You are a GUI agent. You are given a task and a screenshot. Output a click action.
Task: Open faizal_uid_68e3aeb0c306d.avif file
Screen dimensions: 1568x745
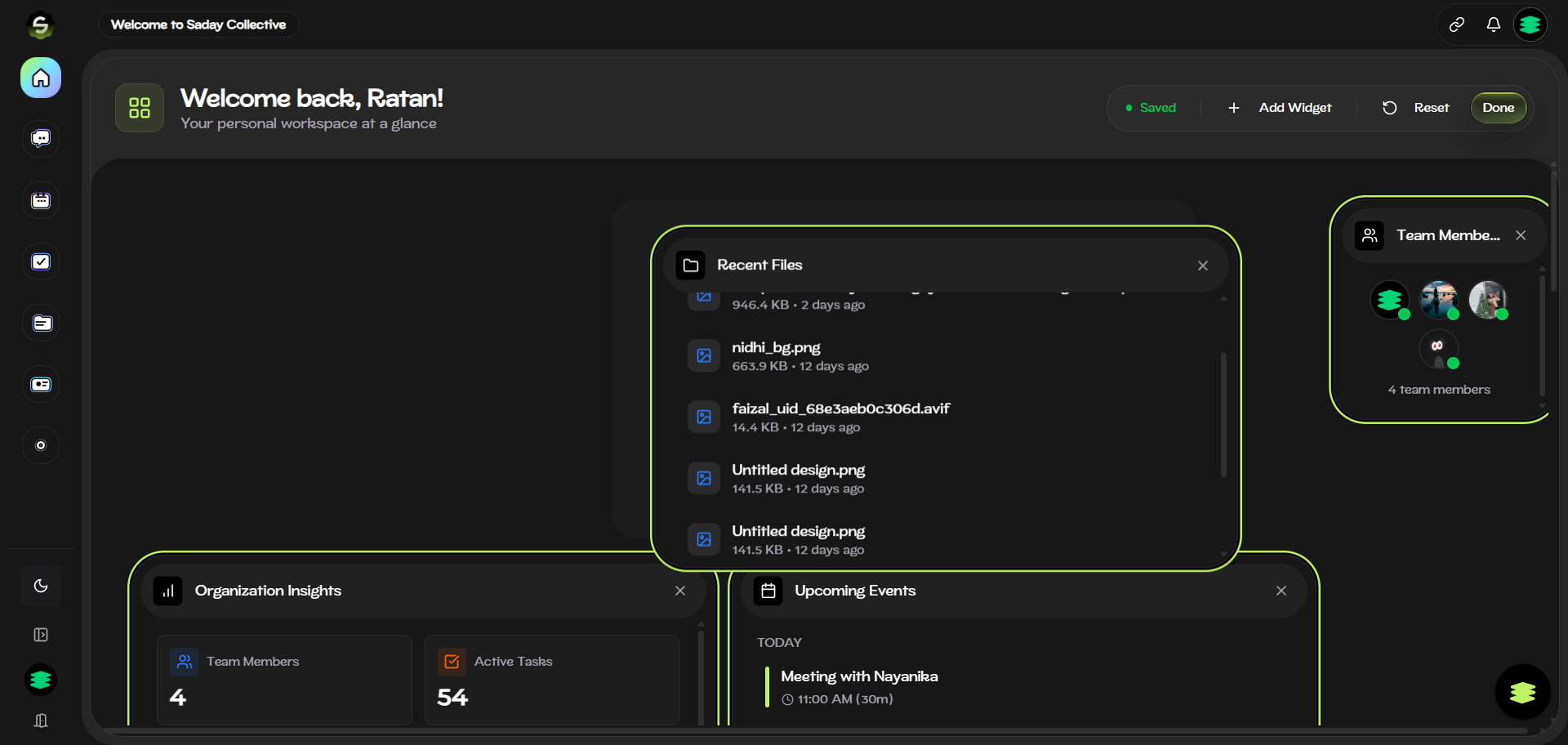coord(947,417)
